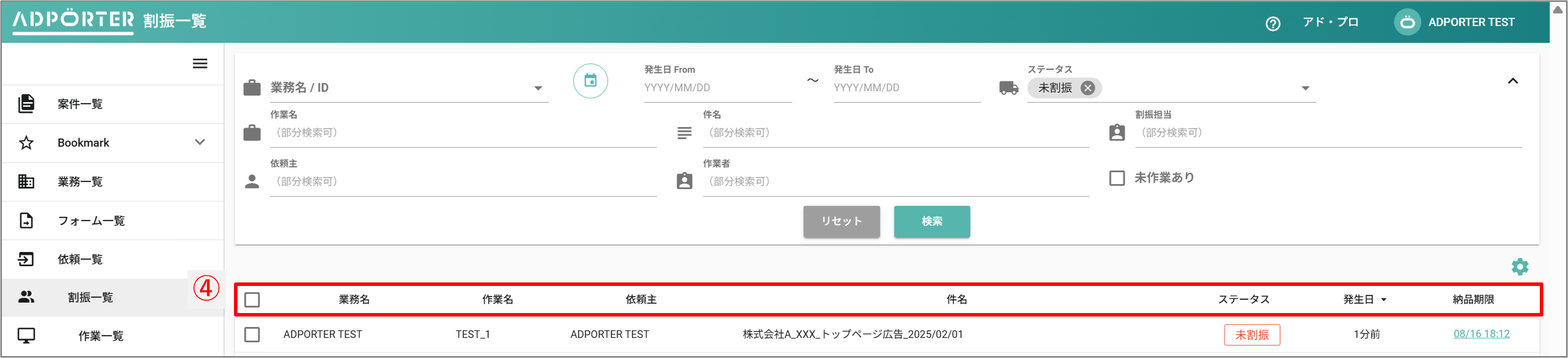Go to フォーム一覧 in the sidebar
Screen dimensions: 1568x358
pos(91,221)
